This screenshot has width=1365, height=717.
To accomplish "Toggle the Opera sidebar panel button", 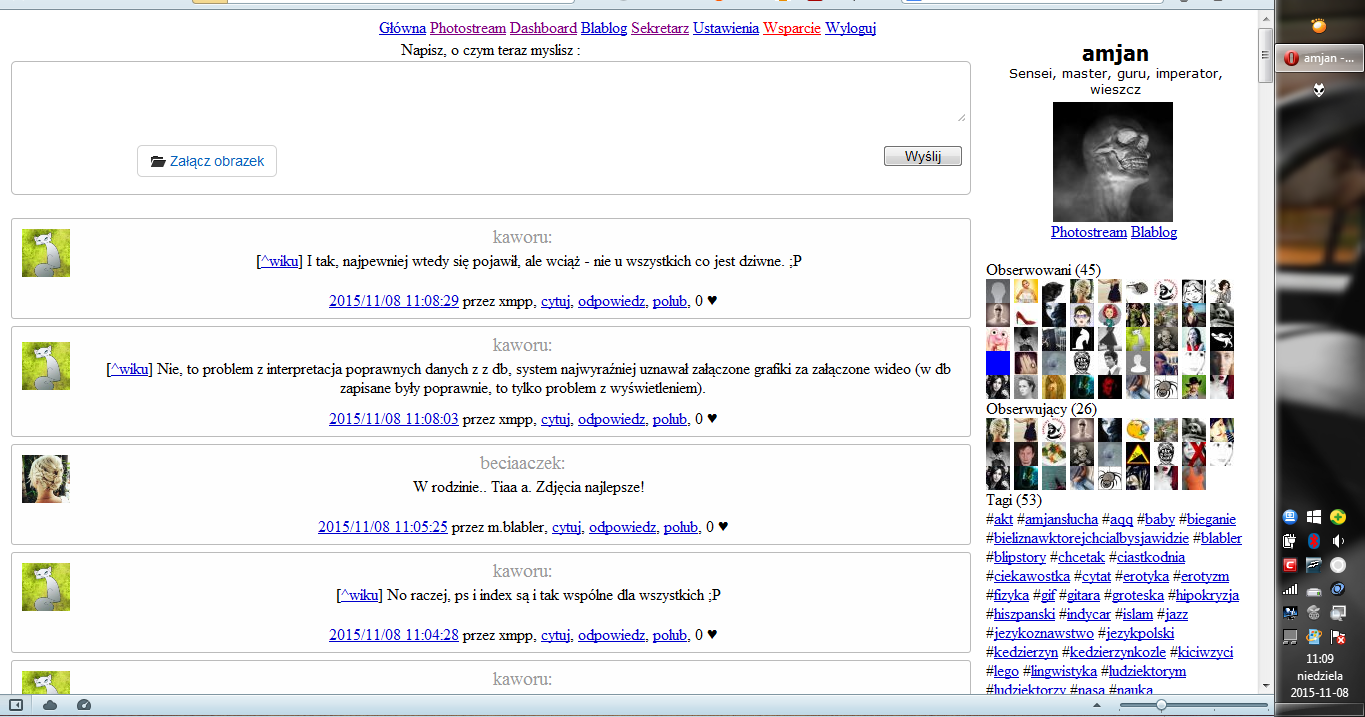I will pyautogui.click(x=15, y=705).
